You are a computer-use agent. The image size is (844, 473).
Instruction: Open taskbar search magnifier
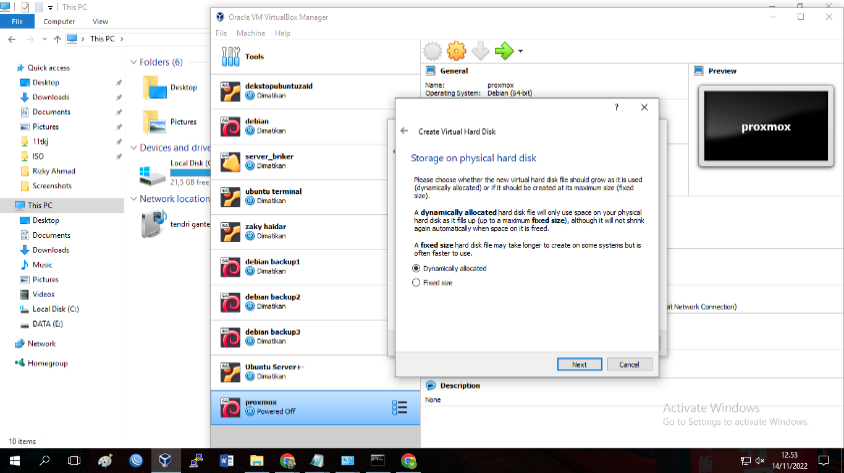44,461
